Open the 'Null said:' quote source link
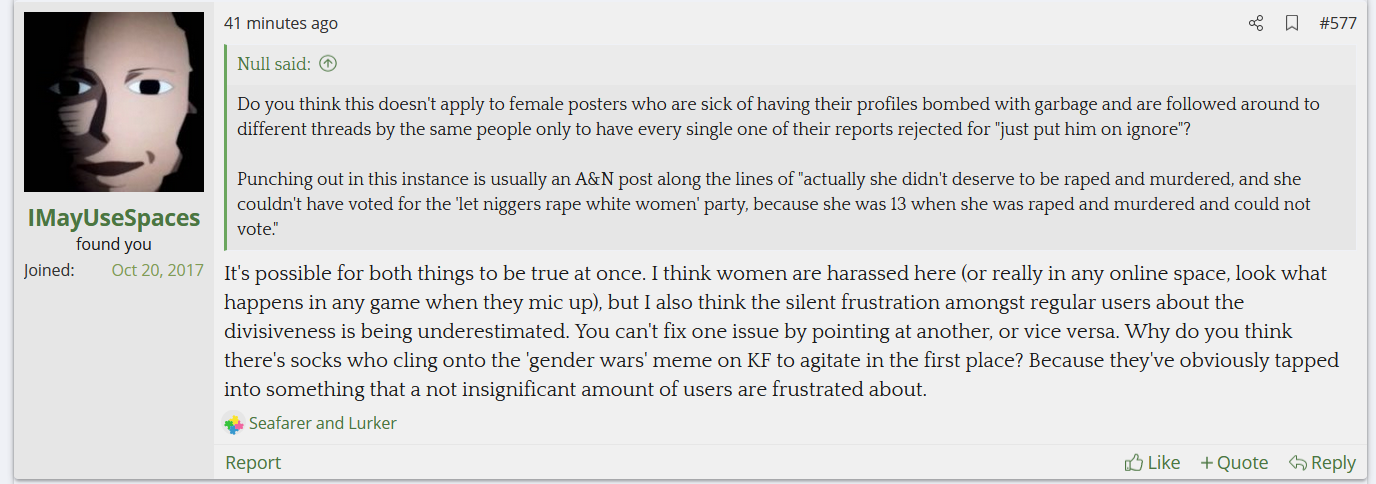The height and width of the screenshot is (484, 1376). 274,64
